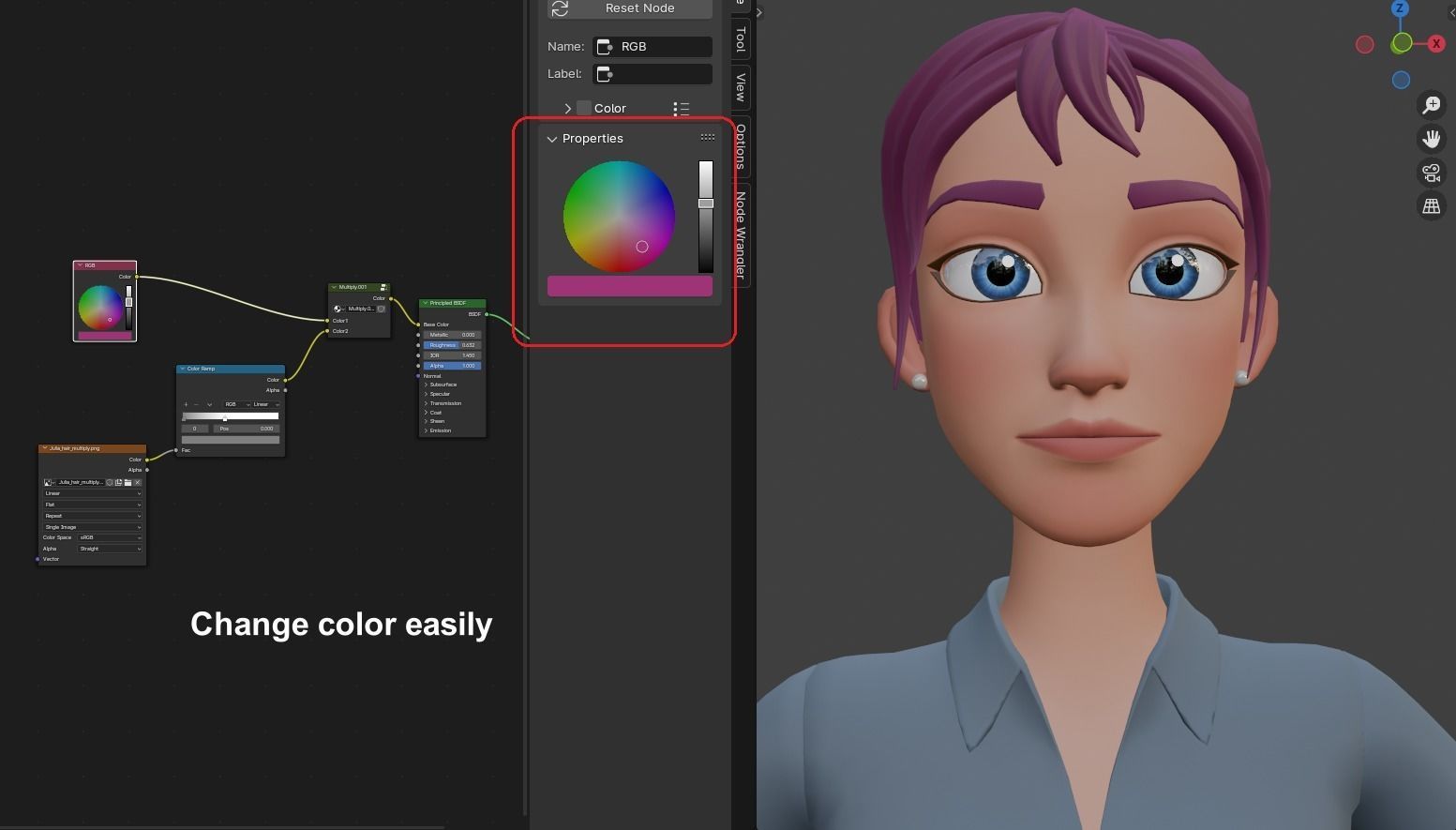Expand the Color subpanel in sidebar

pos(568,109)
